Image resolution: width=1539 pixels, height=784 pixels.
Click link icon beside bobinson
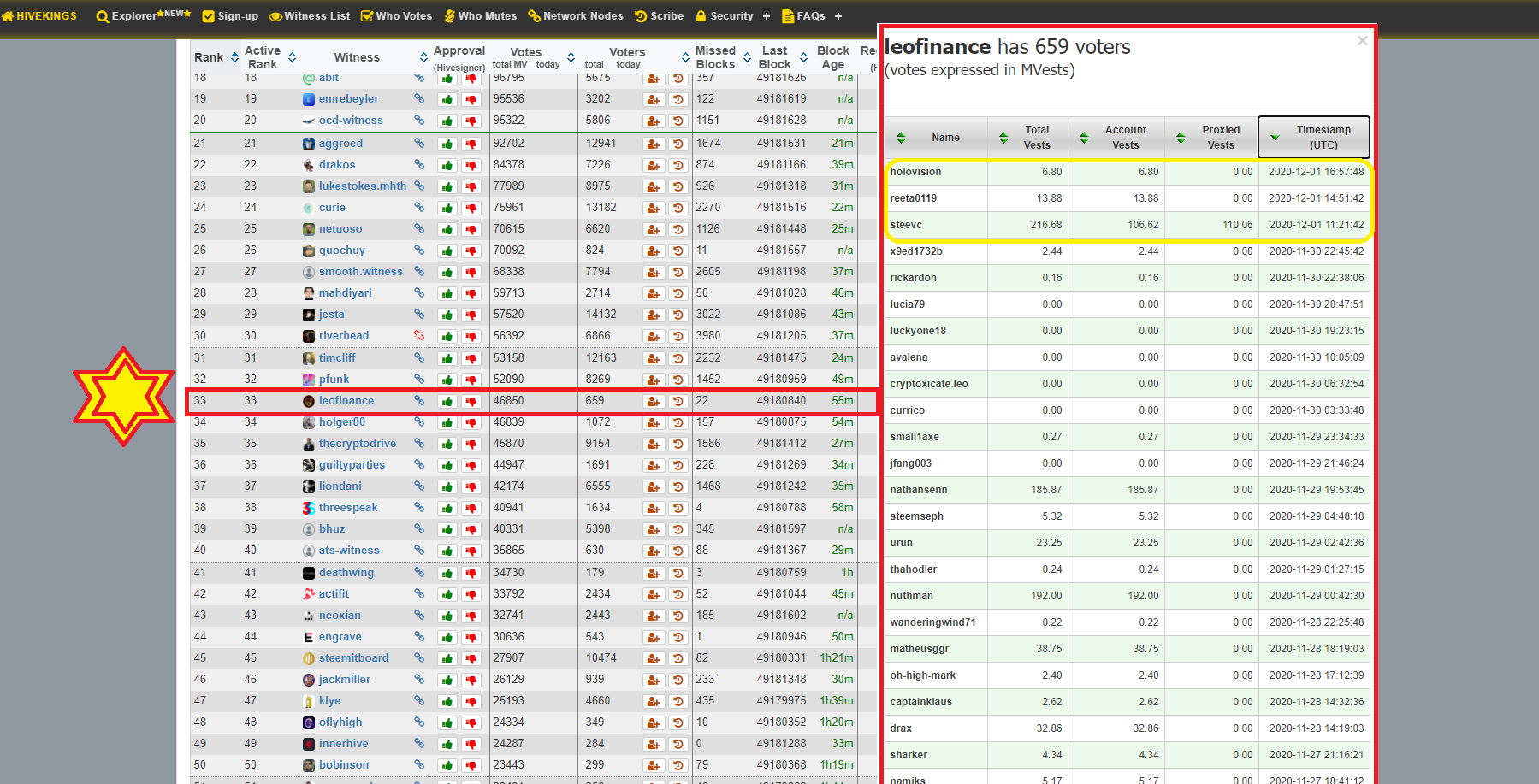[419, 764]
